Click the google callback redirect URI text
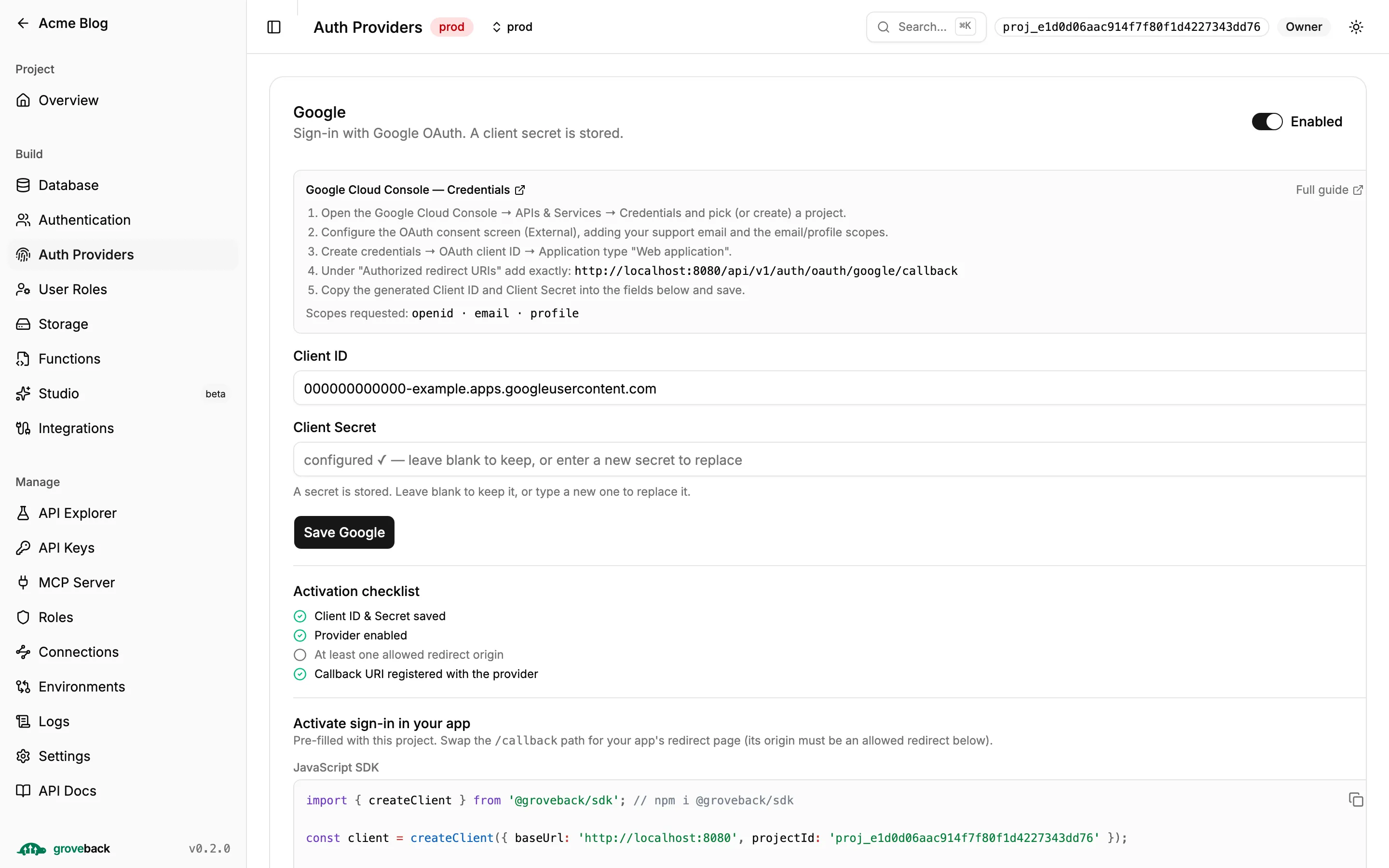Screen dimensions: 1389x868 tap(766, 271)
